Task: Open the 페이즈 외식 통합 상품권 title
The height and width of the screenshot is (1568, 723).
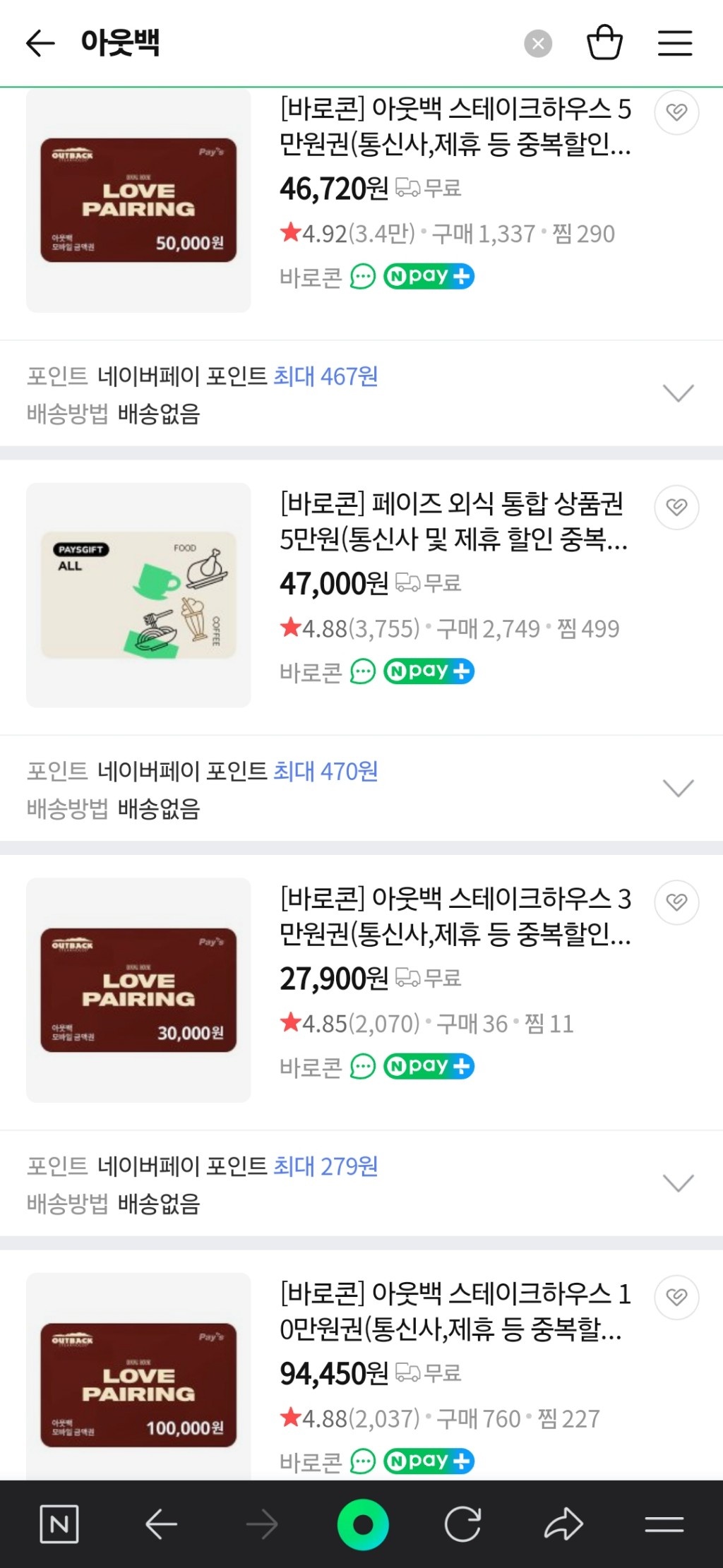Action: pos(453,521)
